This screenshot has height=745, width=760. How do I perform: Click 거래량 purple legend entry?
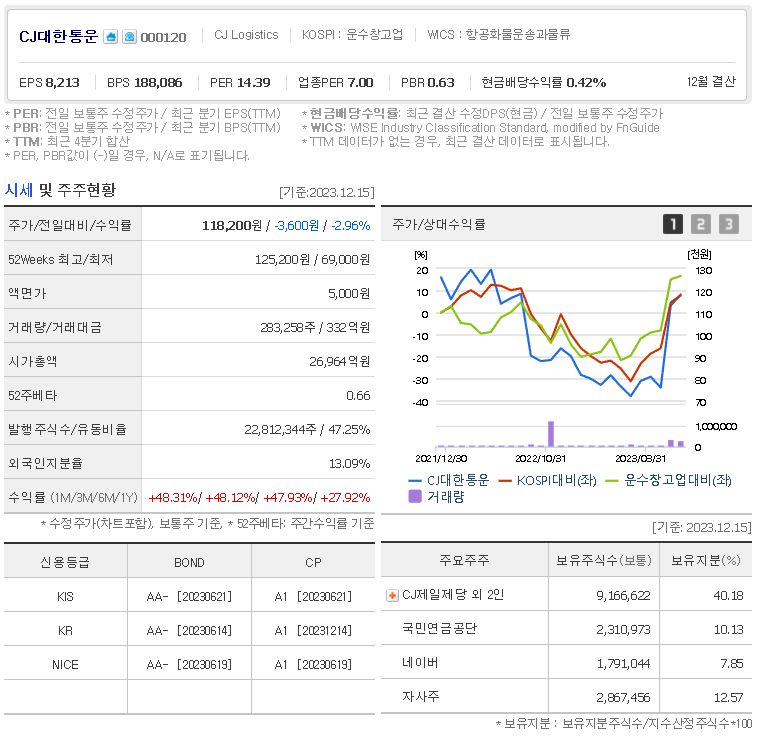(437, 496)
